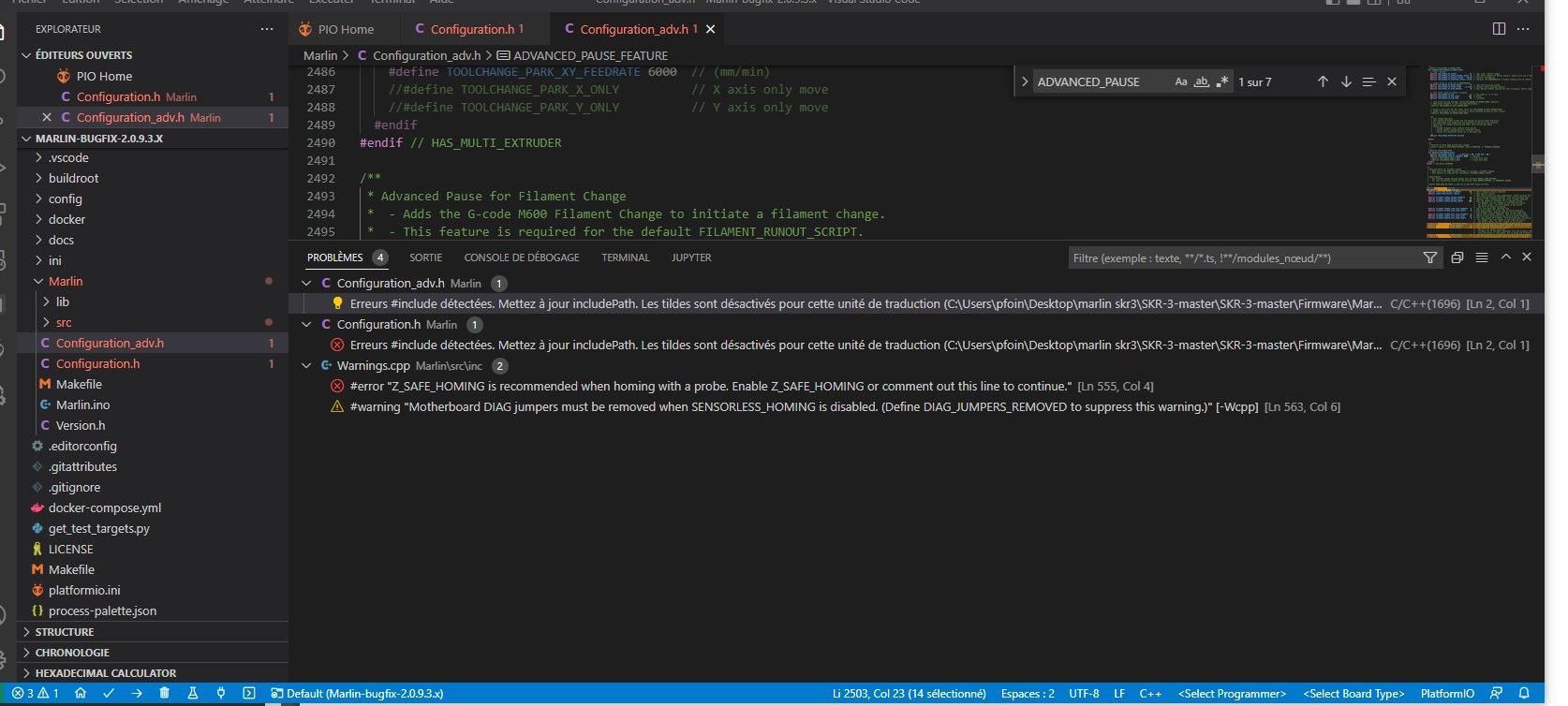Open the JUPYTER panel tab

click(691, 257)
